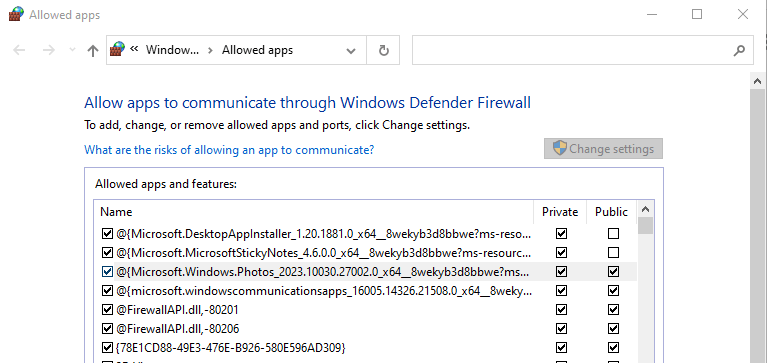
Task: Go back with the left arrow
Action: [x=19, y=50]
